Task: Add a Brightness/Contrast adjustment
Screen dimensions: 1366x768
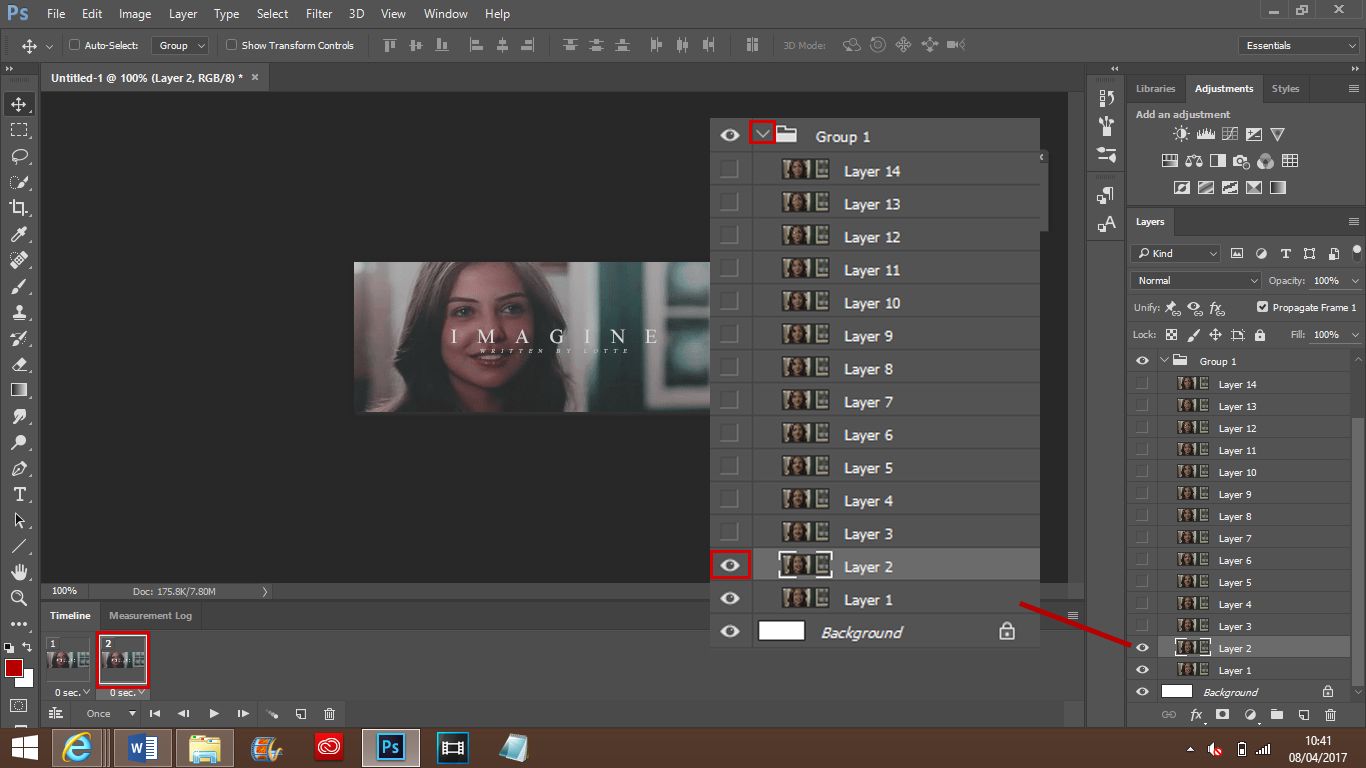Action: [x=1182, y=134]
